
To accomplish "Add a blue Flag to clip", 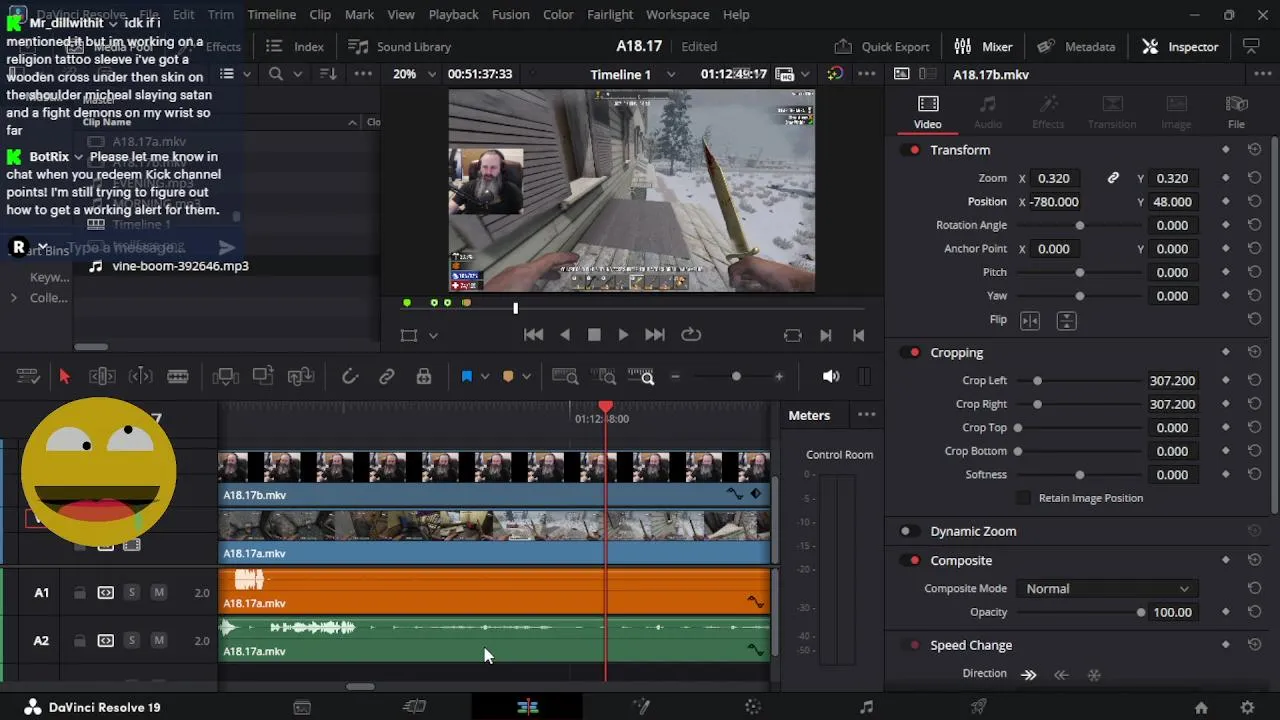I will pos(466,377).
